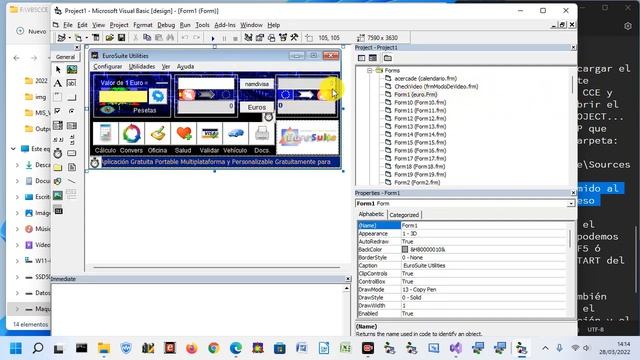Select the Caption property value field
Screen dimensions: 640x360
tap(484, 265)
